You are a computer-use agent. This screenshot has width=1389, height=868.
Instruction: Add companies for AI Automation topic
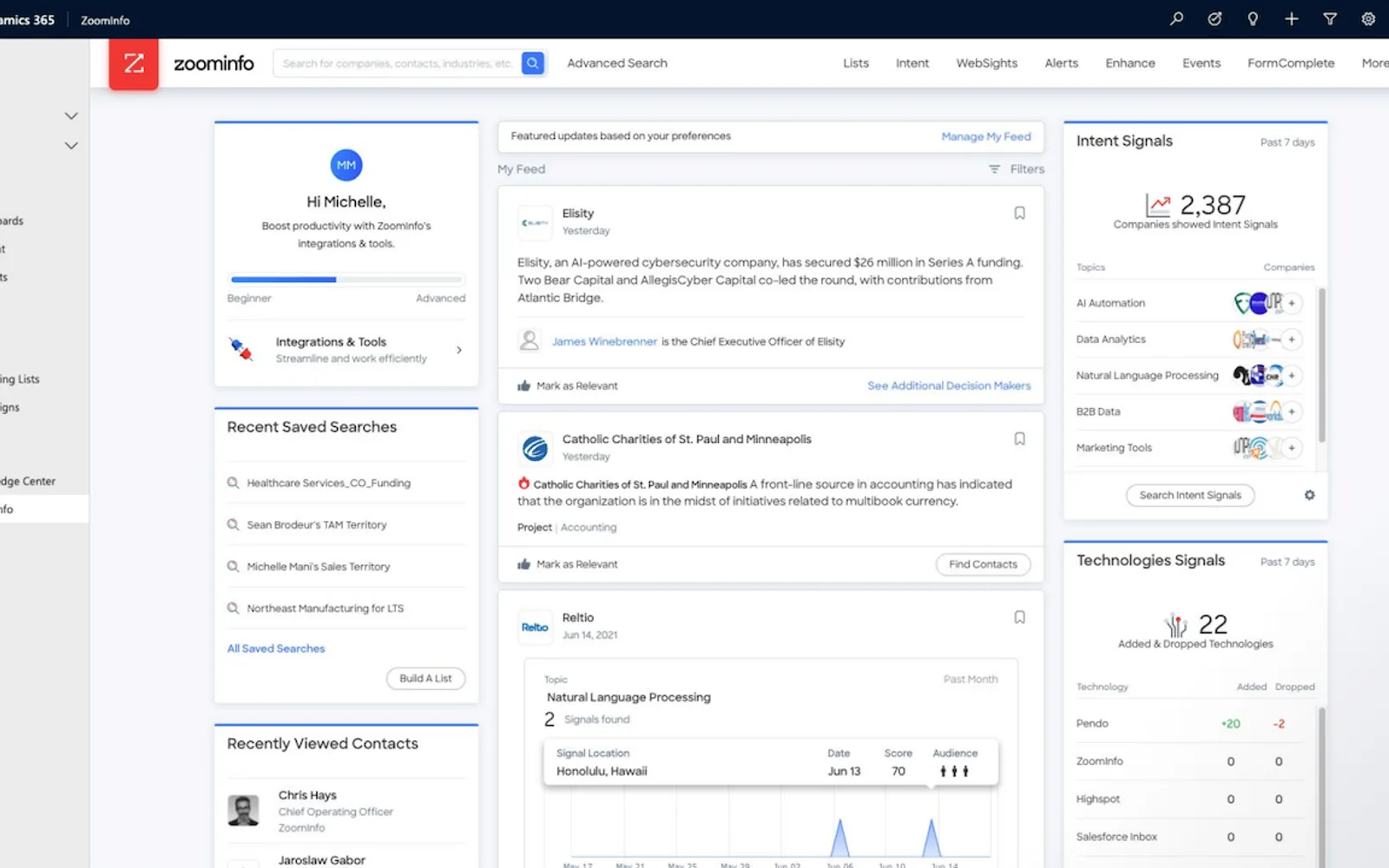[1292, 303]
